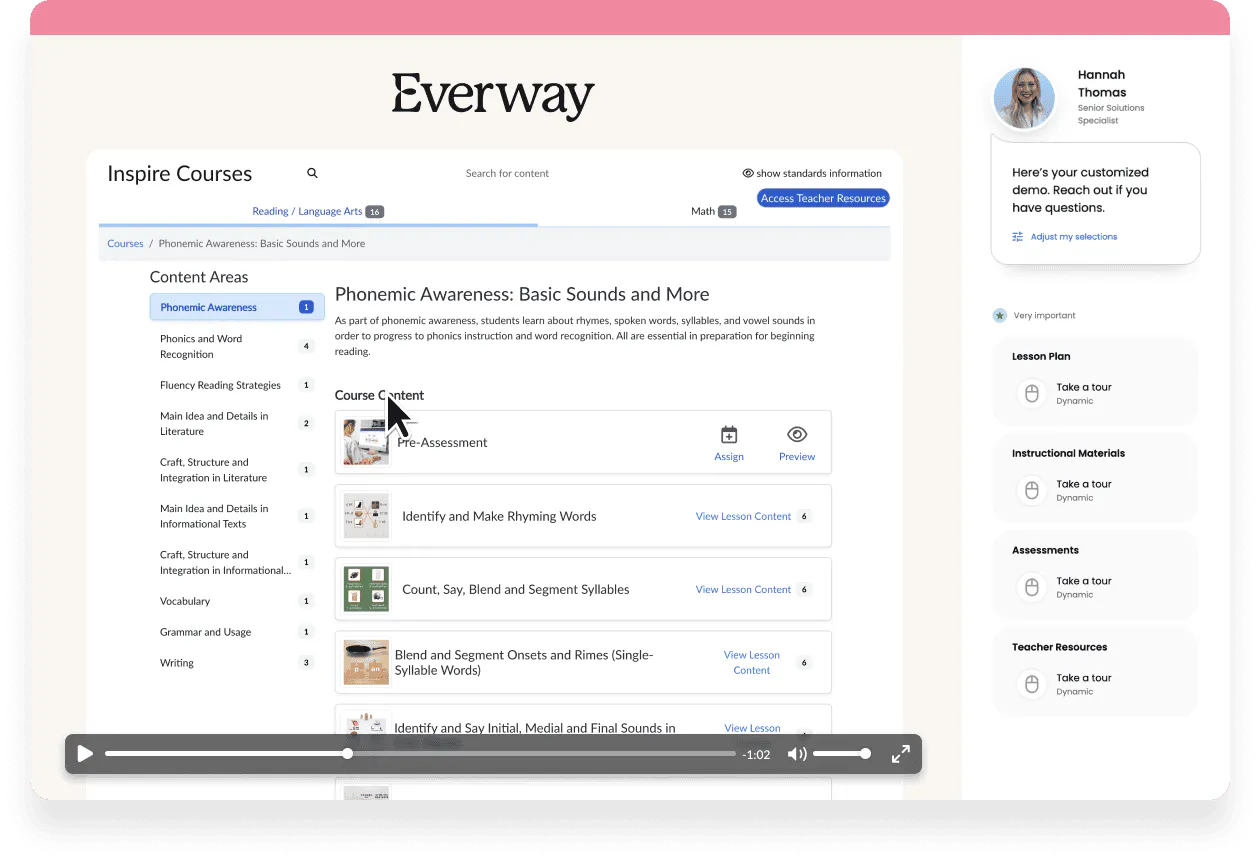The image size is (1260, 860).
Task: Click Access Teacher Resources button
Action: [823, 198]
